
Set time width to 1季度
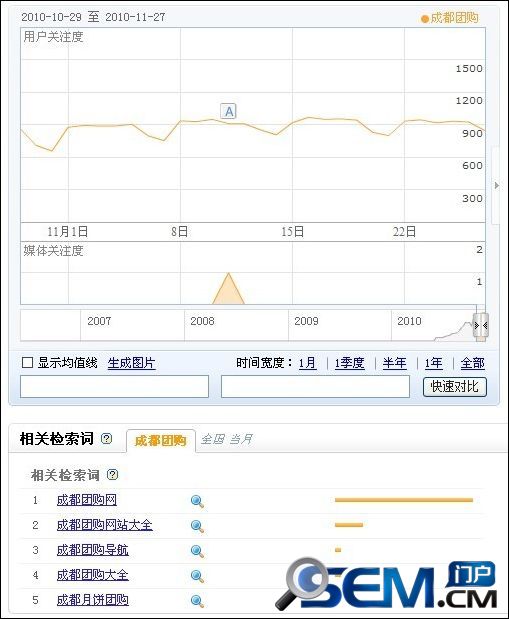(349, 363)
